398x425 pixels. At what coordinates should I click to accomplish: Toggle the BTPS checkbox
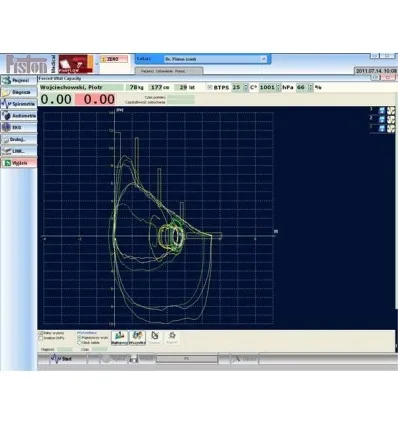click(210, 87)
